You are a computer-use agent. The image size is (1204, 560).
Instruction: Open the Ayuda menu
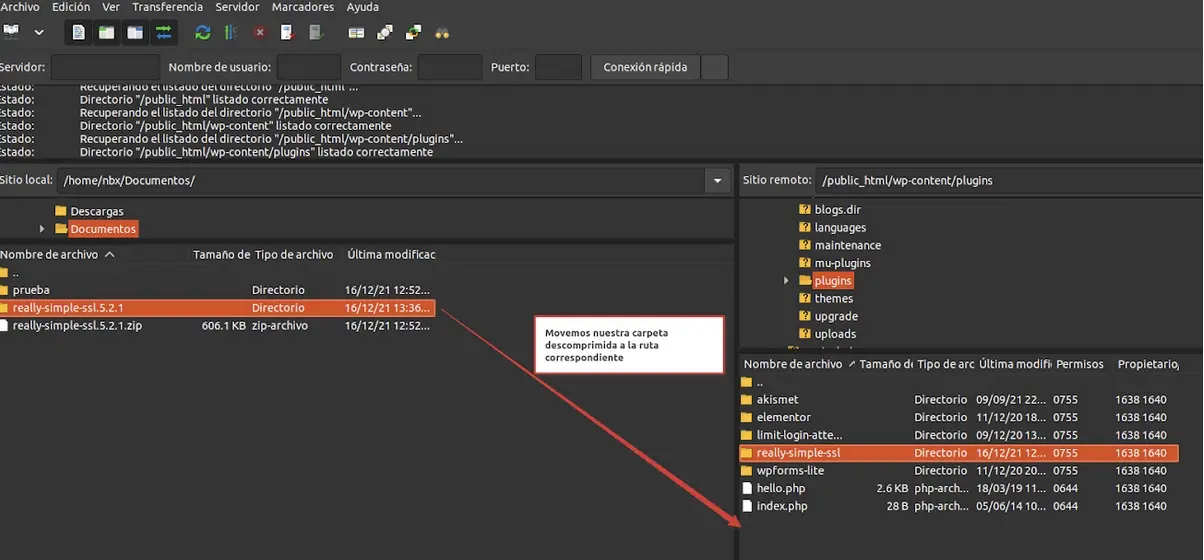[362, 7]
